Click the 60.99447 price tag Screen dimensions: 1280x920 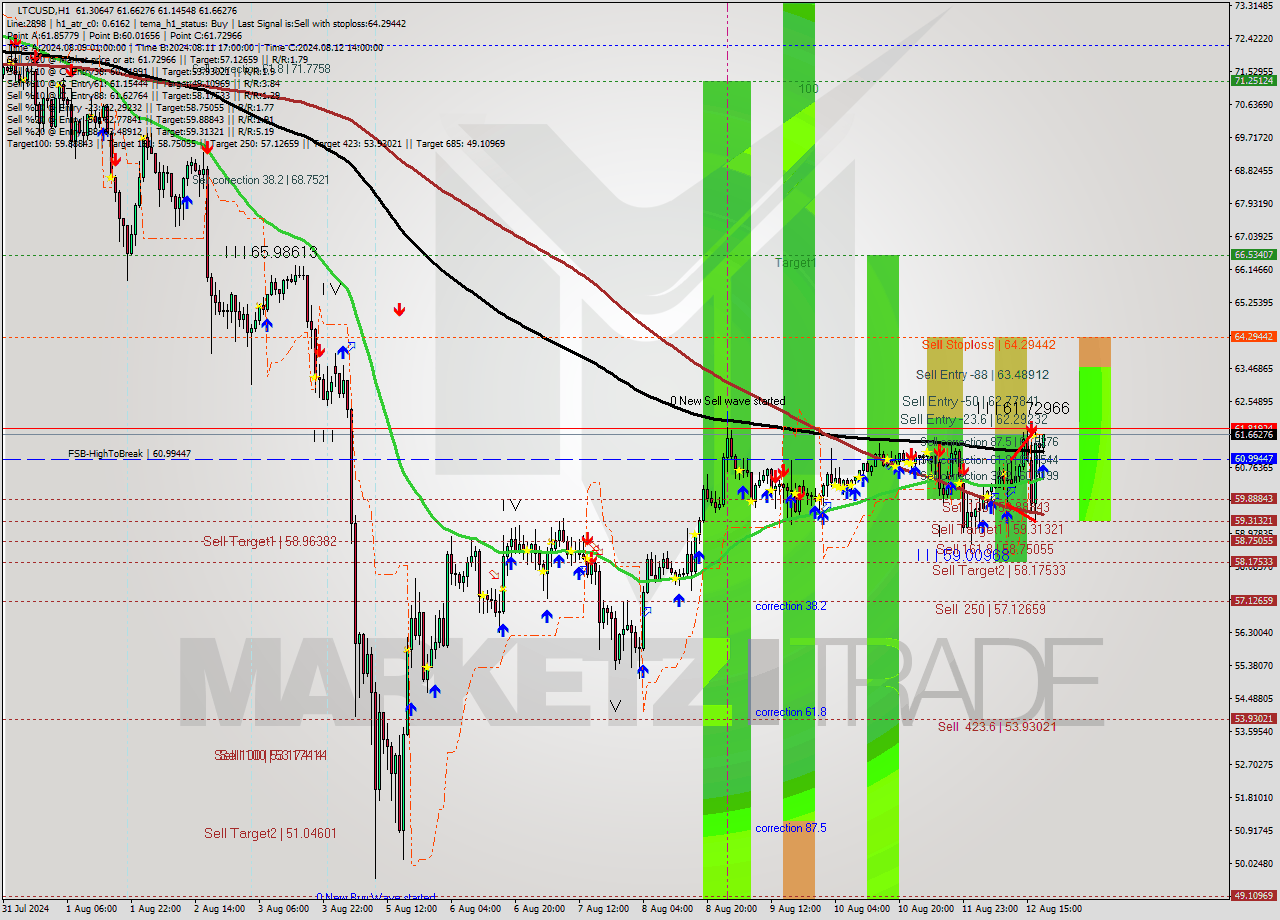[1254, 459]
